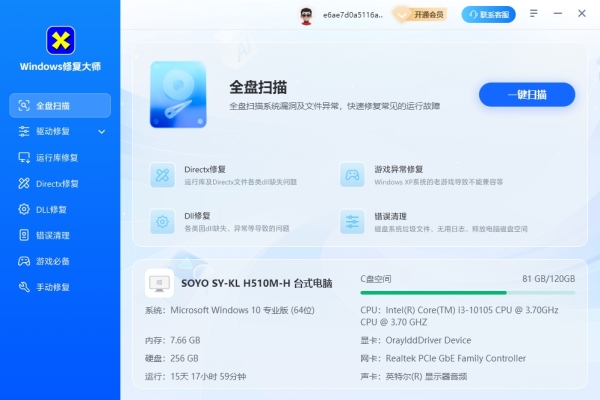Screen dimensions: 600x400
Task: Open 错误清理 in the sidebar
Action: tap(60, 235)
